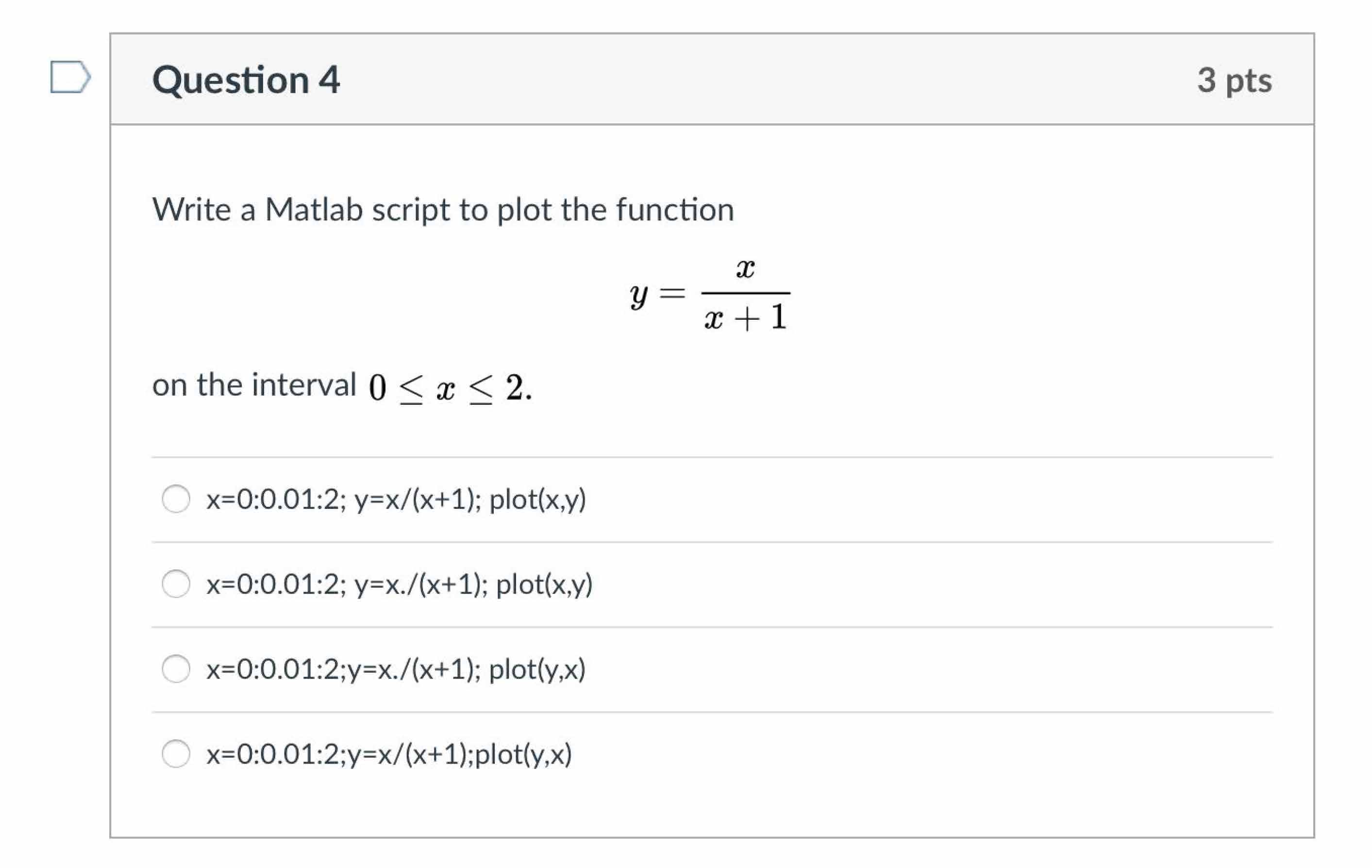This screenshot has width=1372, height=868.
Task: Click the gray header bar of Question 4
Action: click(798, 79)
